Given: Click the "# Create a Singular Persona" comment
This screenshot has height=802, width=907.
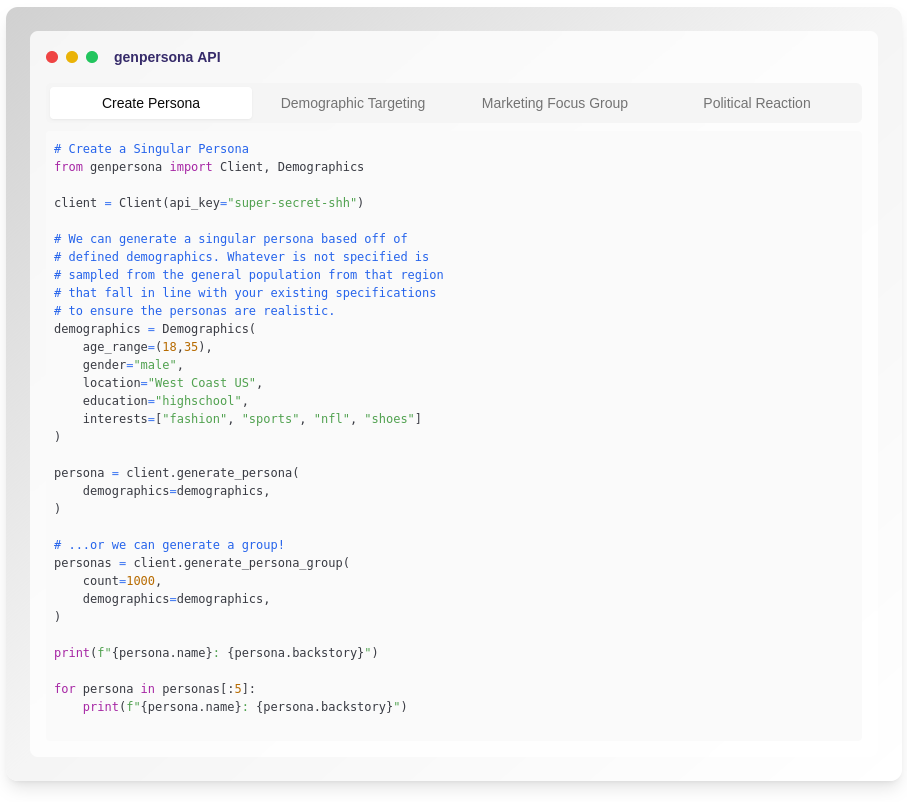Looking at the screenshot, I should click(151, 149).
